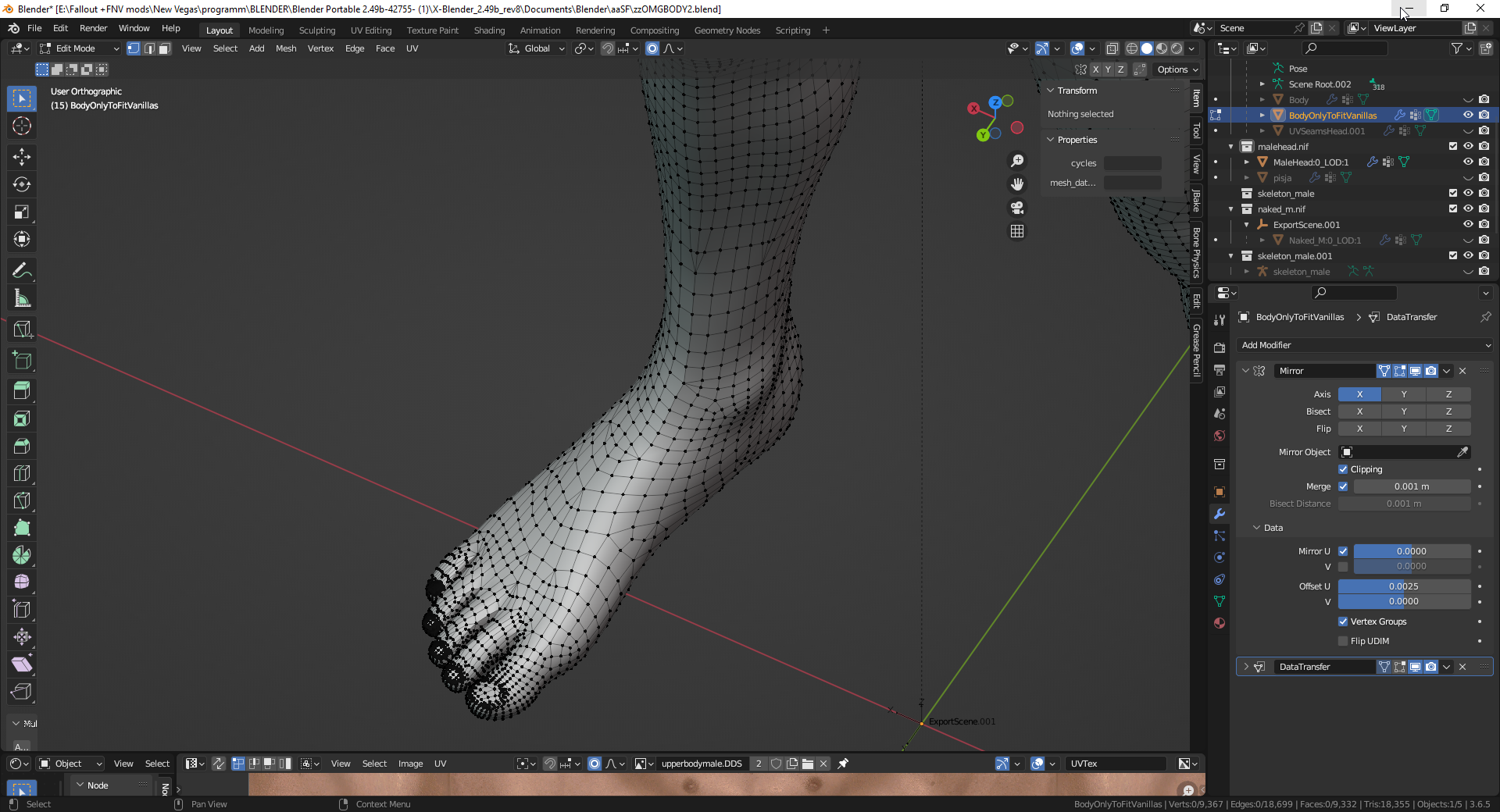The width and height of the screenshot is (1500, 812).
Task: Open the Render properties tab icon
Action: click(x=1220, y=347)
